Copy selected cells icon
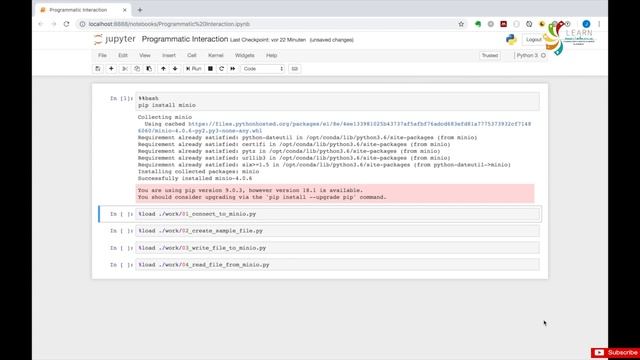640x360 pixels. [x=137, y=69]
